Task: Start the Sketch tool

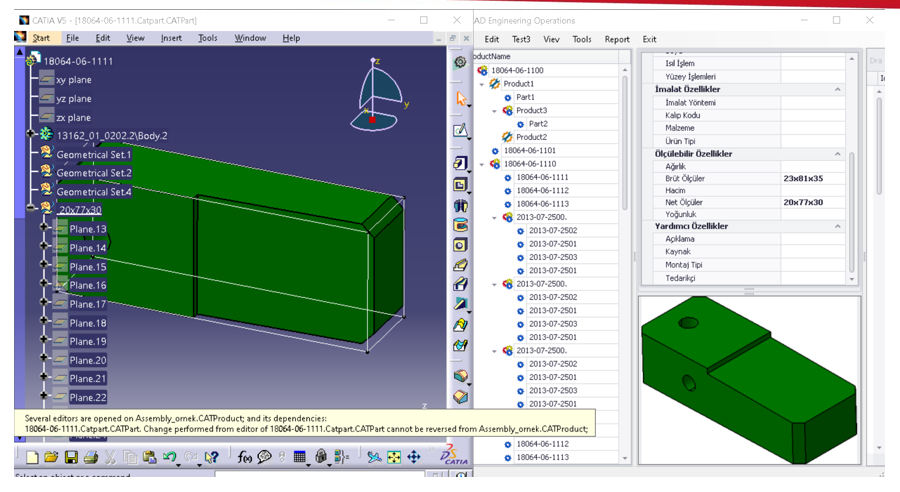Action: coord(460,130)
